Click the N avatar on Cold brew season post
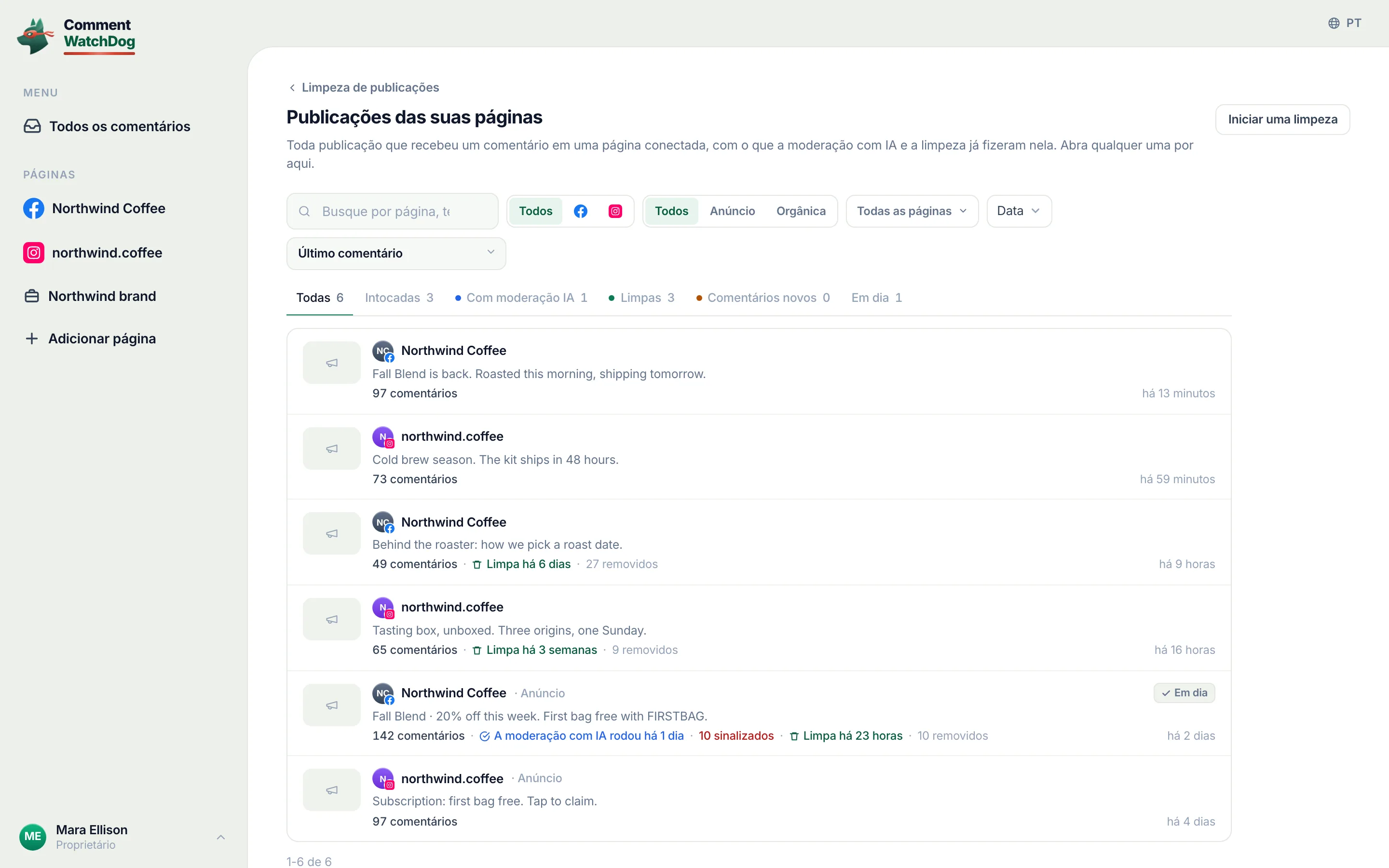Image resolution: width=1389 pixels, height=868 pixels. (383, 437)
